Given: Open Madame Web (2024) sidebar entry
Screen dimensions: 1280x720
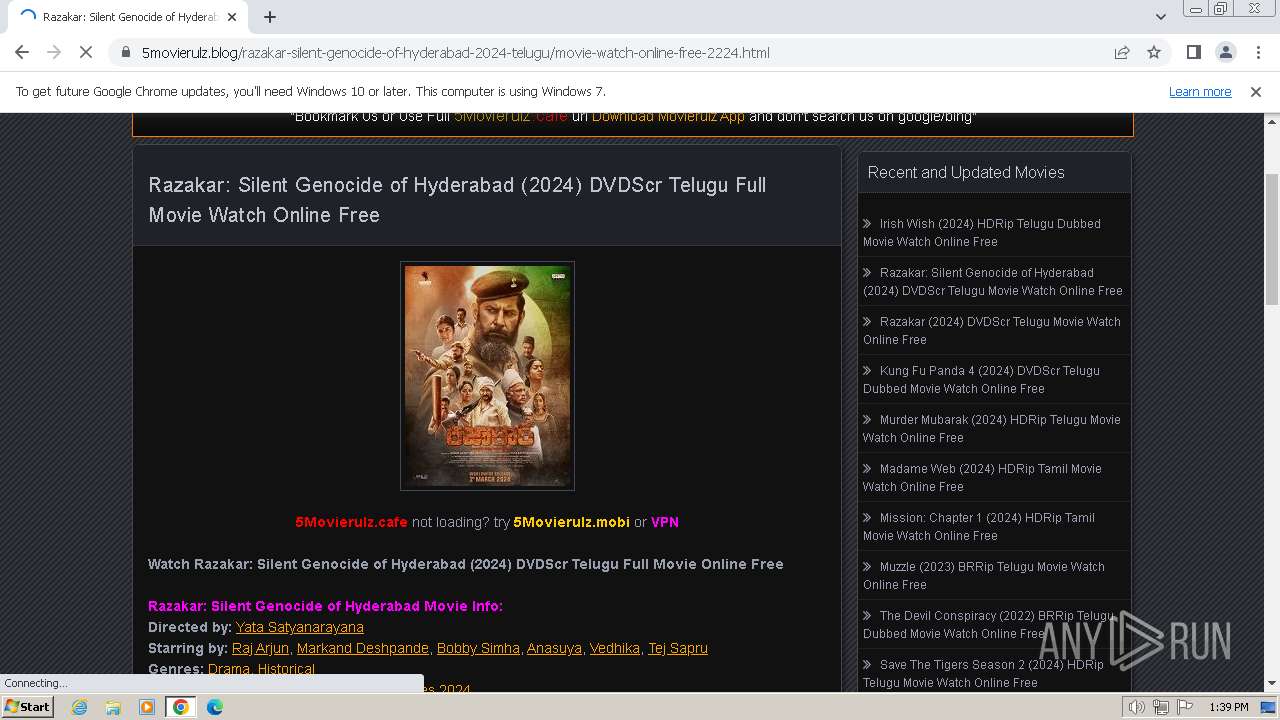Looking at the screenshot, I should [x=982, y=477].
